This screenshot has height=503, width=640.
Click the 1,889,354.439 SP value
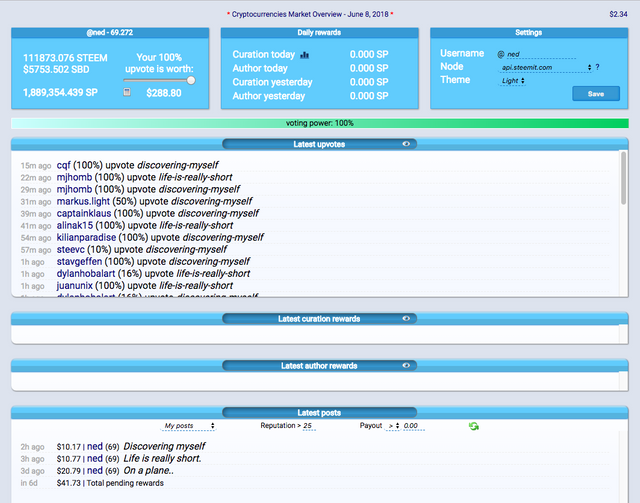60,93
